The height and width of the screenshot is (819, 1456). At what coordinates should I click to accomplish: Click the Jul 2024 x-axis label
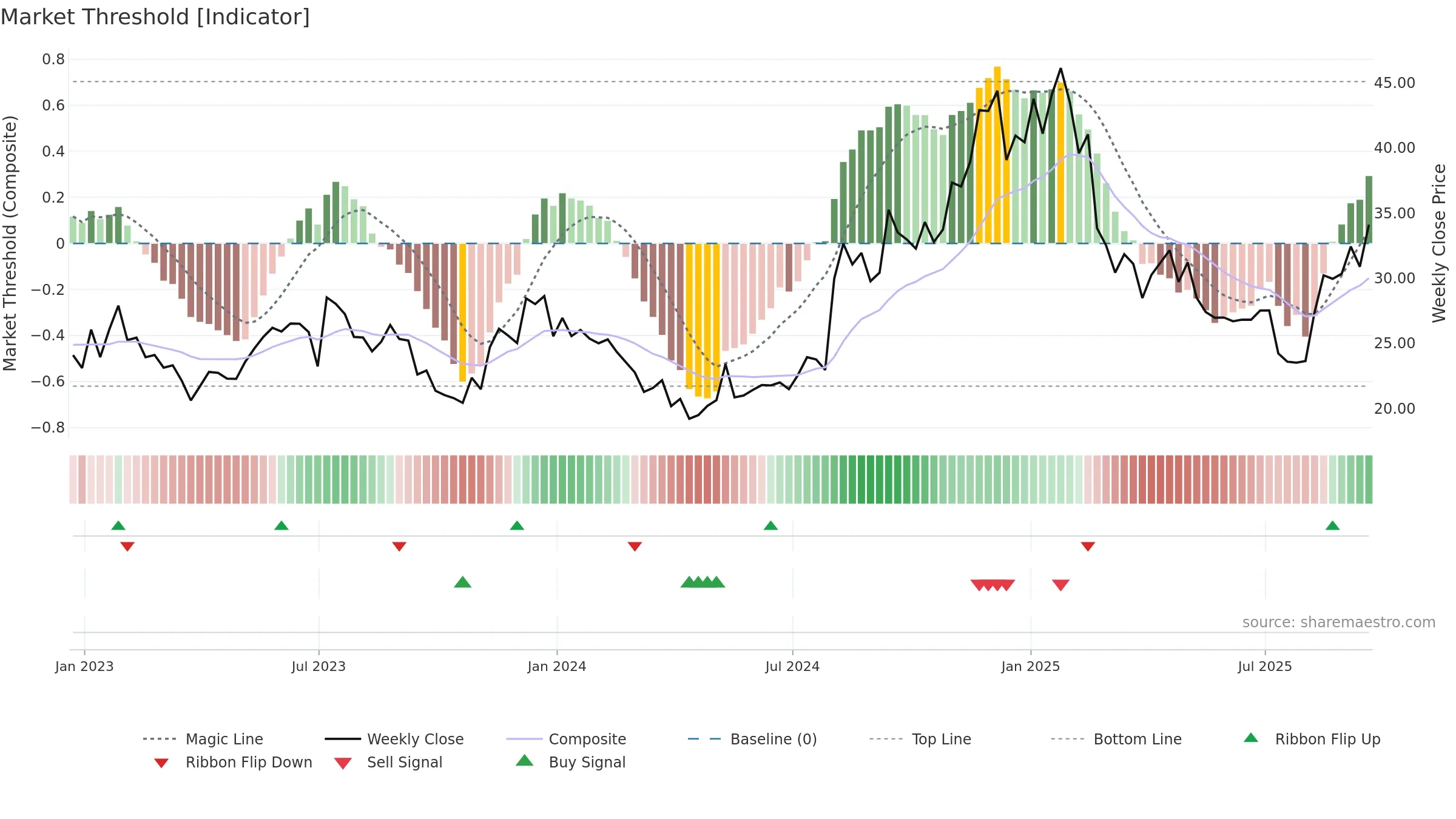(x=792, y=666)
